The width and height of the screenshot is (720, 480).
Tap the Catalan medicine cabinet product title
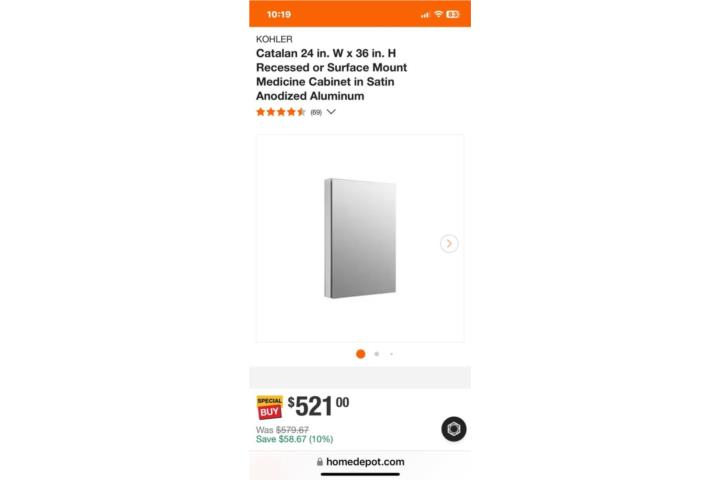[x=332, y=74]
